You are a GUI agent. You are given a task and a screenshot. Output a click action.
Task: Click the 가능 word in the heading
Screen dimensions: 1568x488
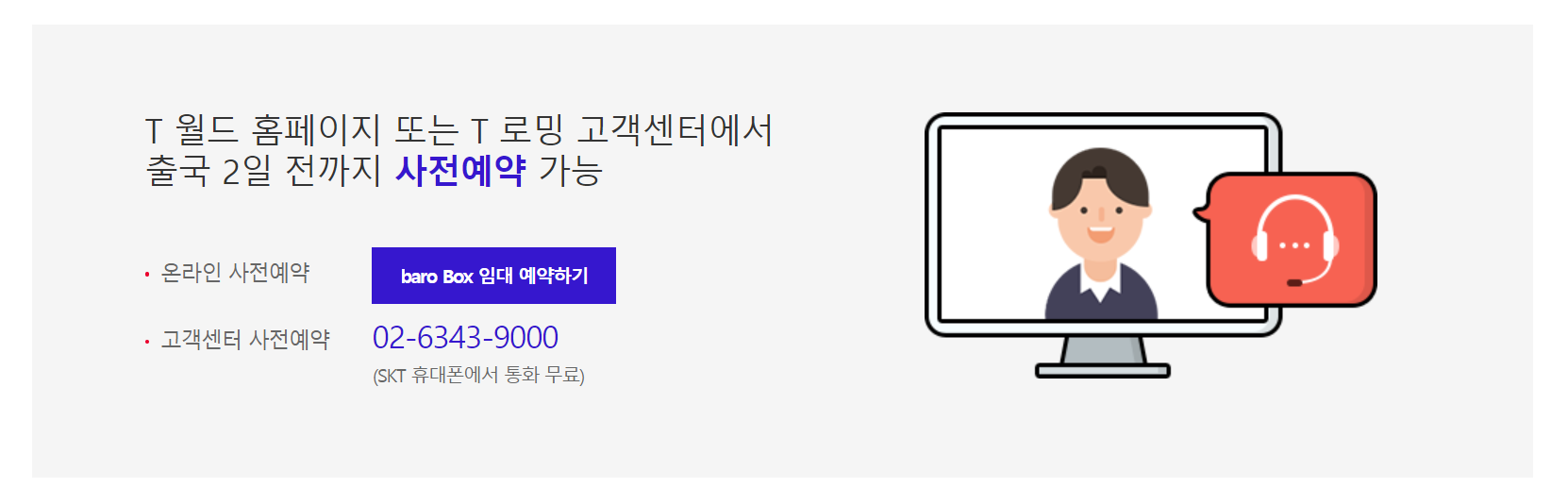(571, 171)
